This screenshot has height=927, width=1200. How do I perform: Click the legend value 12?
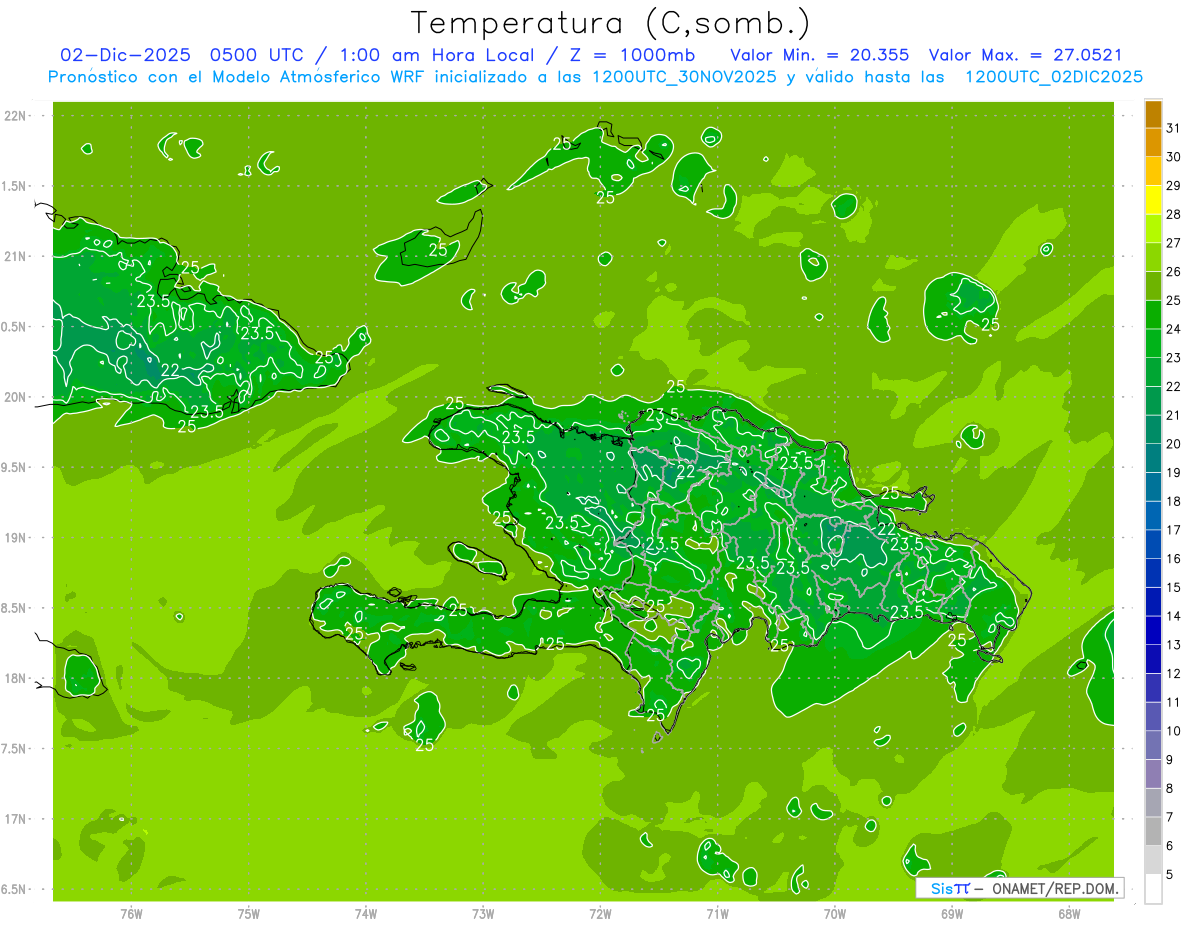pos(1173,673)
